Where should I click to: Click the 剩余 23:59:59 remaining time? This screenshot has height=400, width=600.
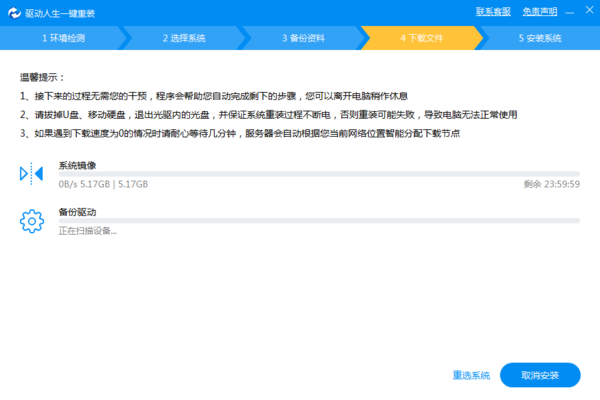(x=551, y=185)
